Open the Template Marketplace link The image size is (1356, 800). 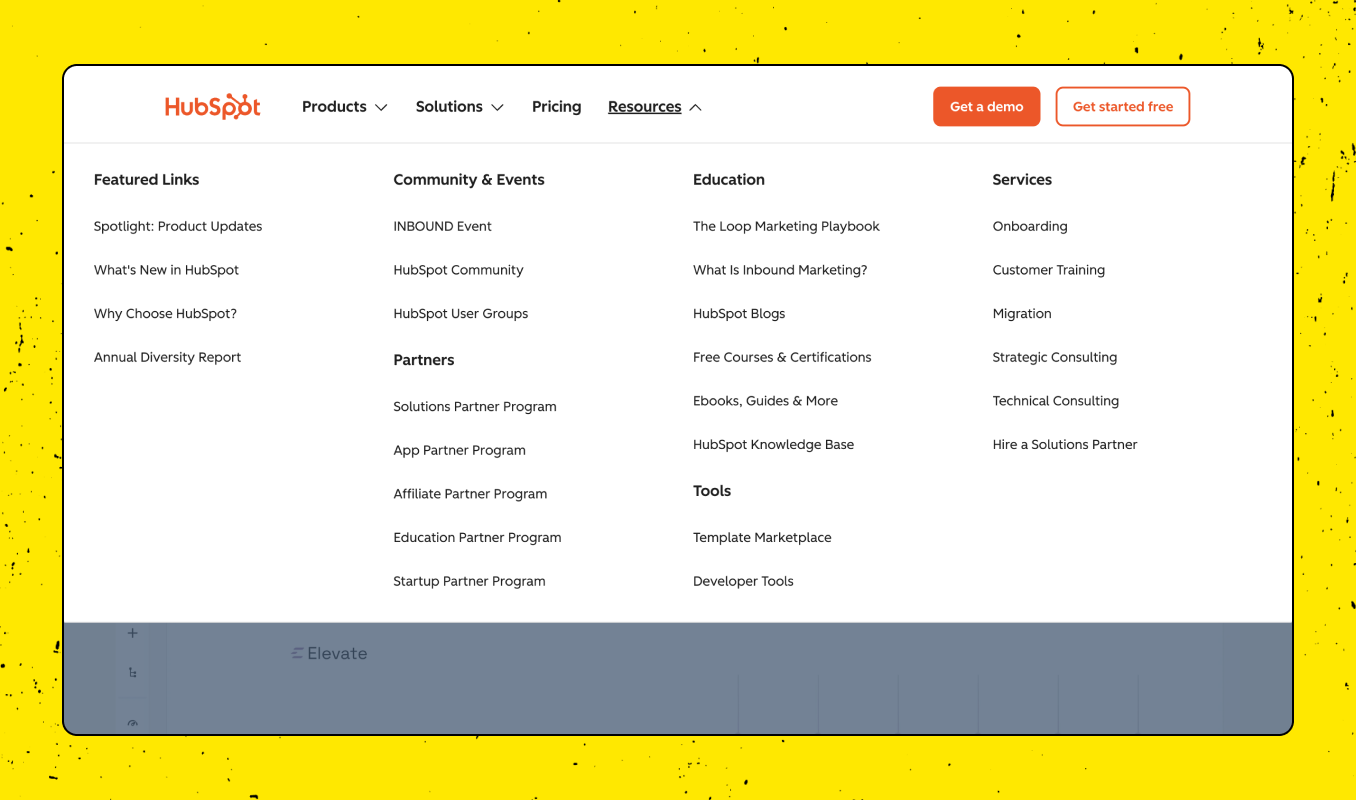coord(762,537)
